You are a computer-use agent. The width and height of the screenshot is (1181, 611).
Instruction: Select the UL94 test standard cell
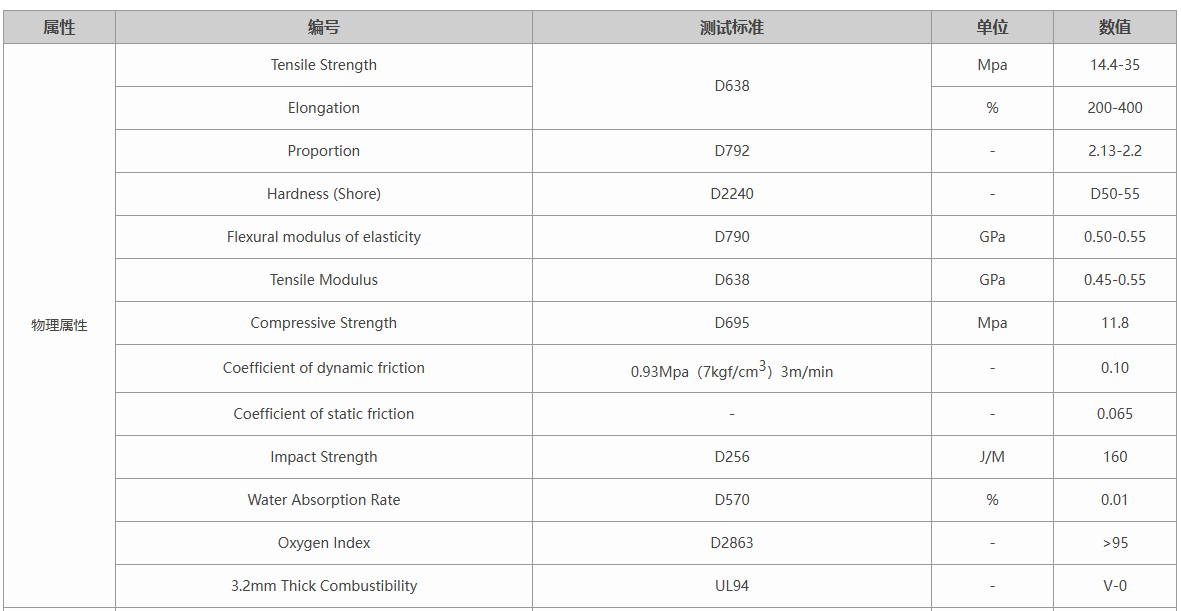(x=731, y=586)
